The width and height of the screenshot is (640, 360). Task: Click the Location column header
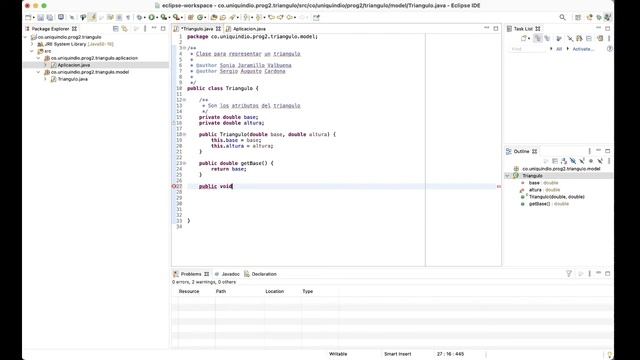point(274,291)
